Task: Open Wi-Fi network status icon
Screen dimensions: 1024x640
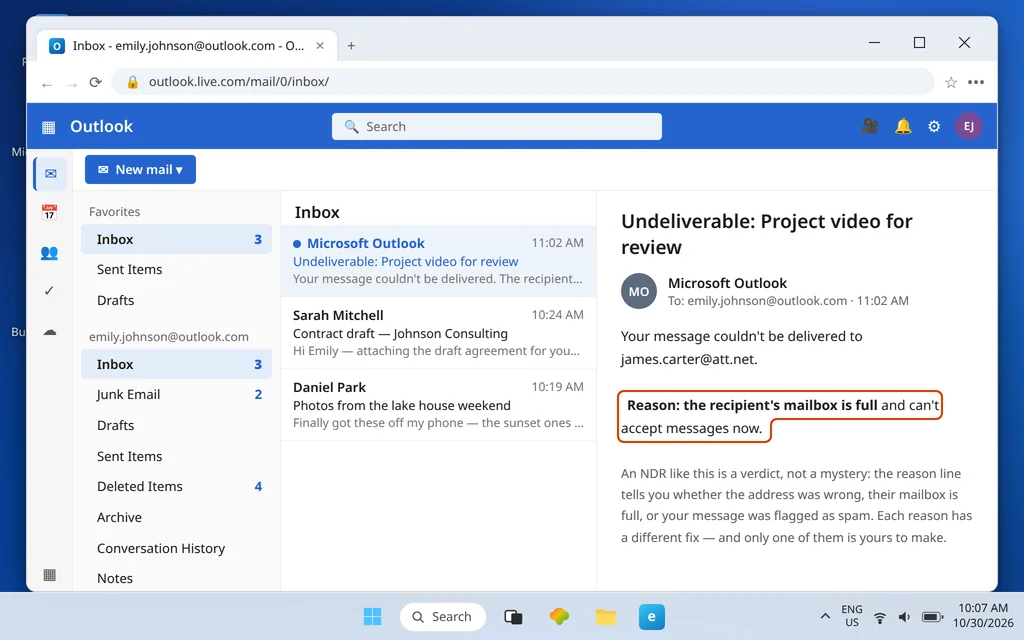Action: pyautogui.click(x=880, y=617)
